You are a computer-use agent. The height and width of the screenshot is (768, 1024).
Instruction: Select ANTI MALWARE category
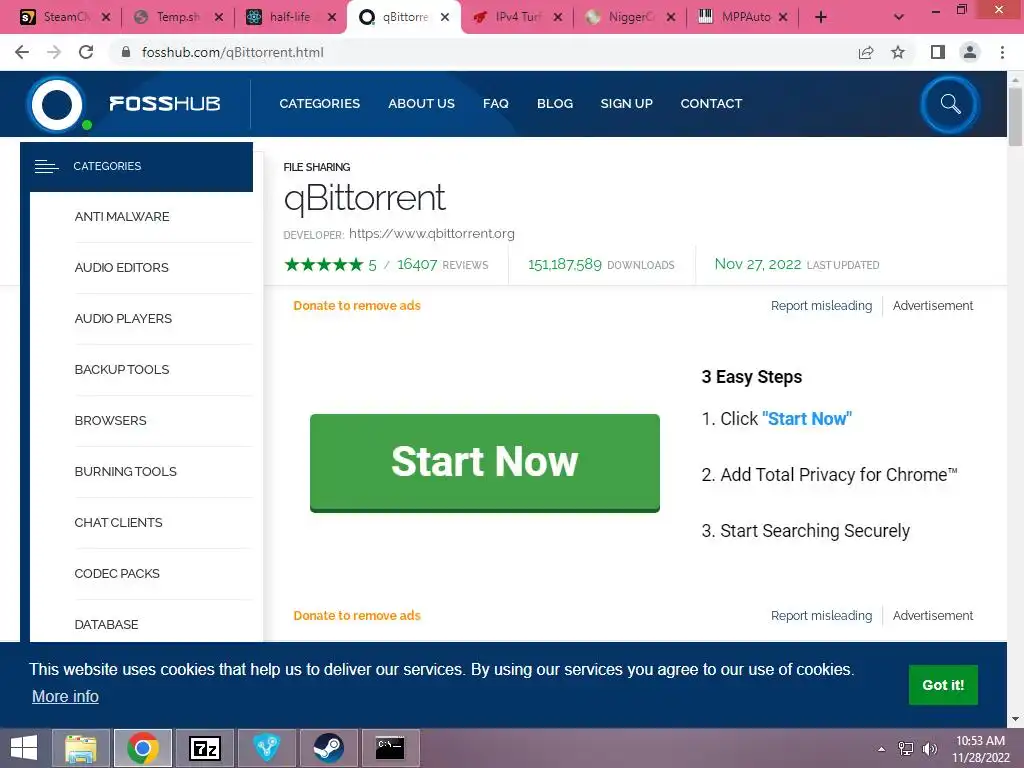click(122, 217)
